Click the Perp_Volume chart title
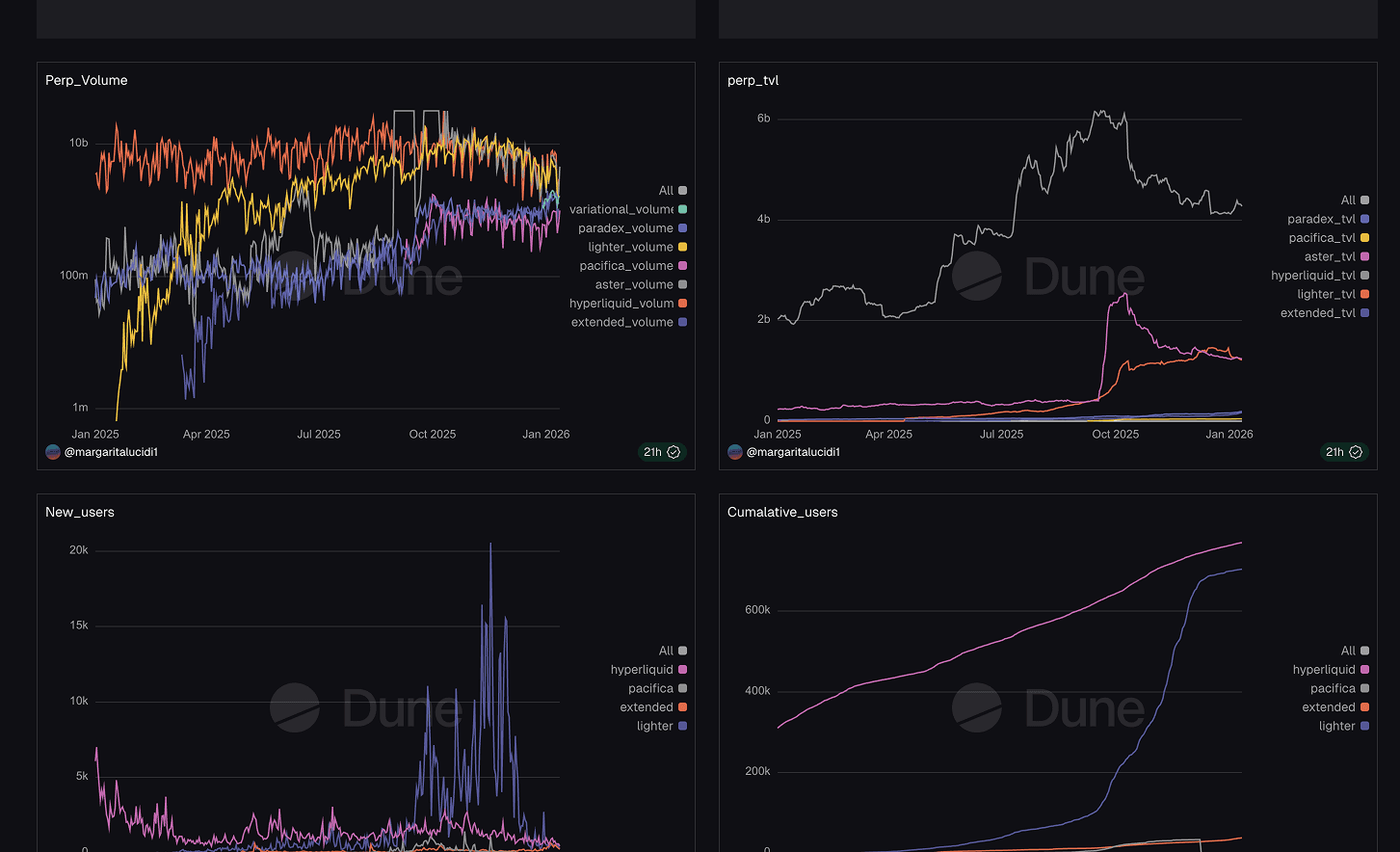 click(x=86, y=80)
